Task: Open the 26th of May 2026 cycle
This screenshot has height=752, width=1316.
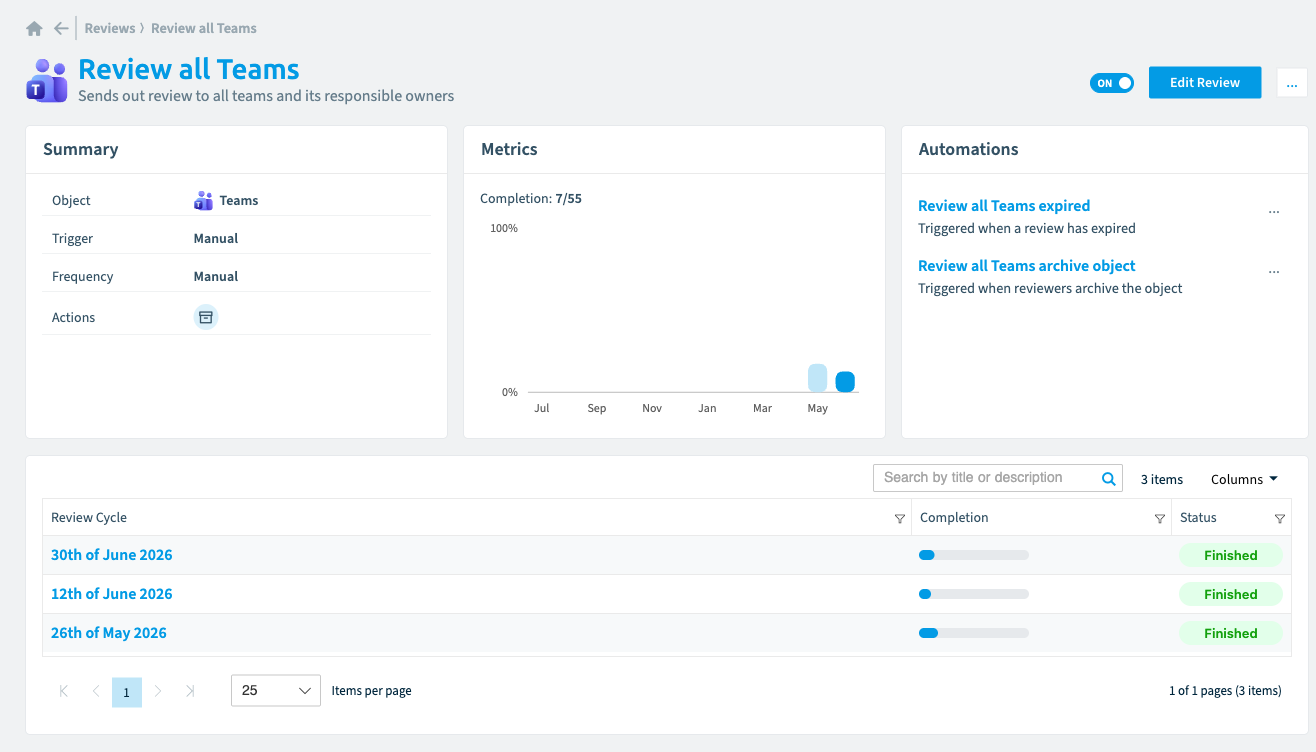Action: coord(109,633)
